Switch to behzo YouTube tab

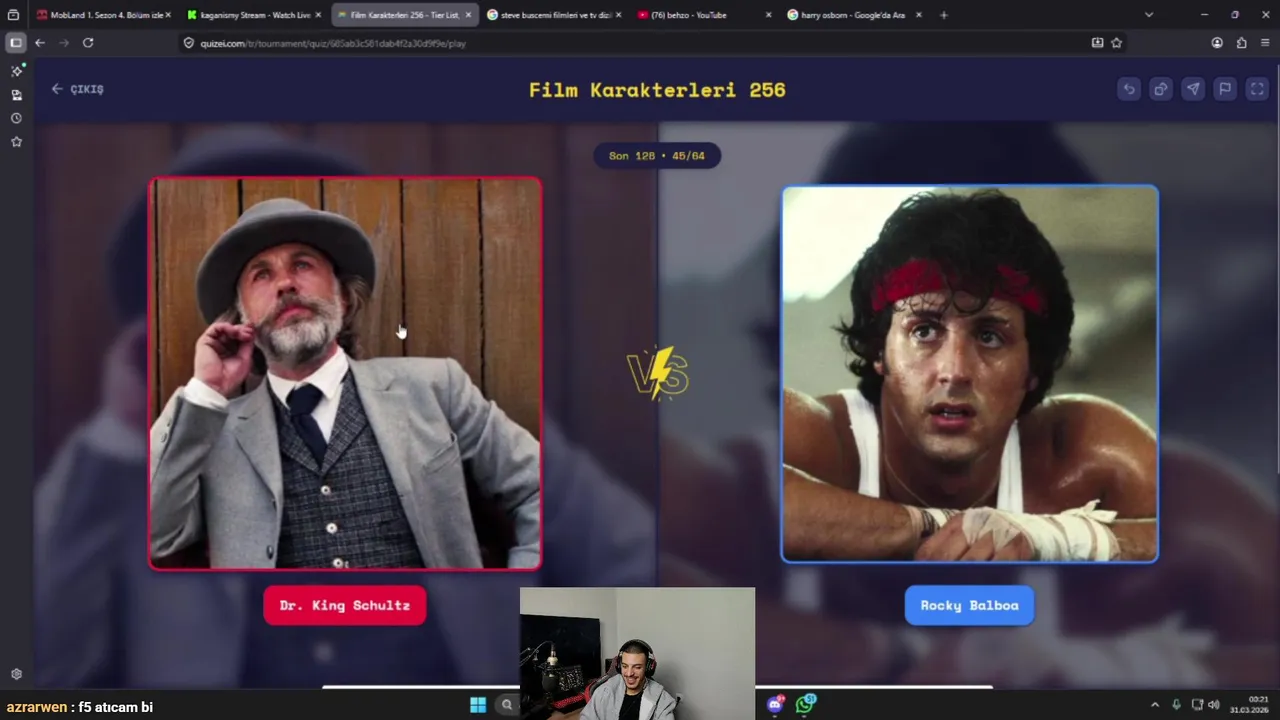click(703, 15)
